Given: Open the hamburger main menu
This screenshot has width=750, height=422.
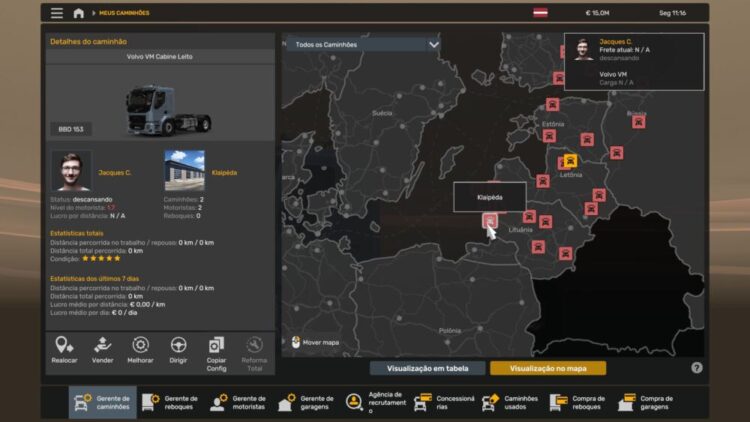Looking at the screenshot, I should coord(57,13).
